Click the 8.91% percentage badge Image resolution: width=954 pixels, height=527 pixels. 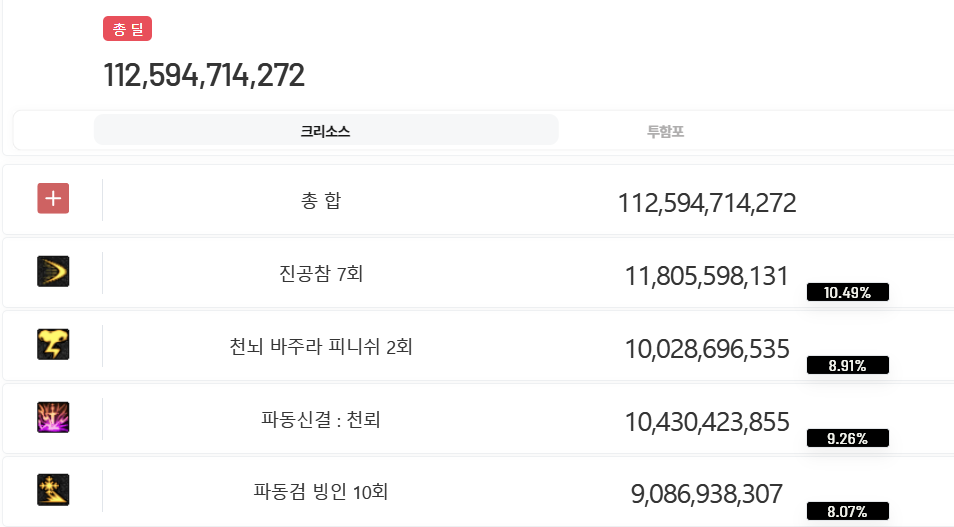pos(847,365)
